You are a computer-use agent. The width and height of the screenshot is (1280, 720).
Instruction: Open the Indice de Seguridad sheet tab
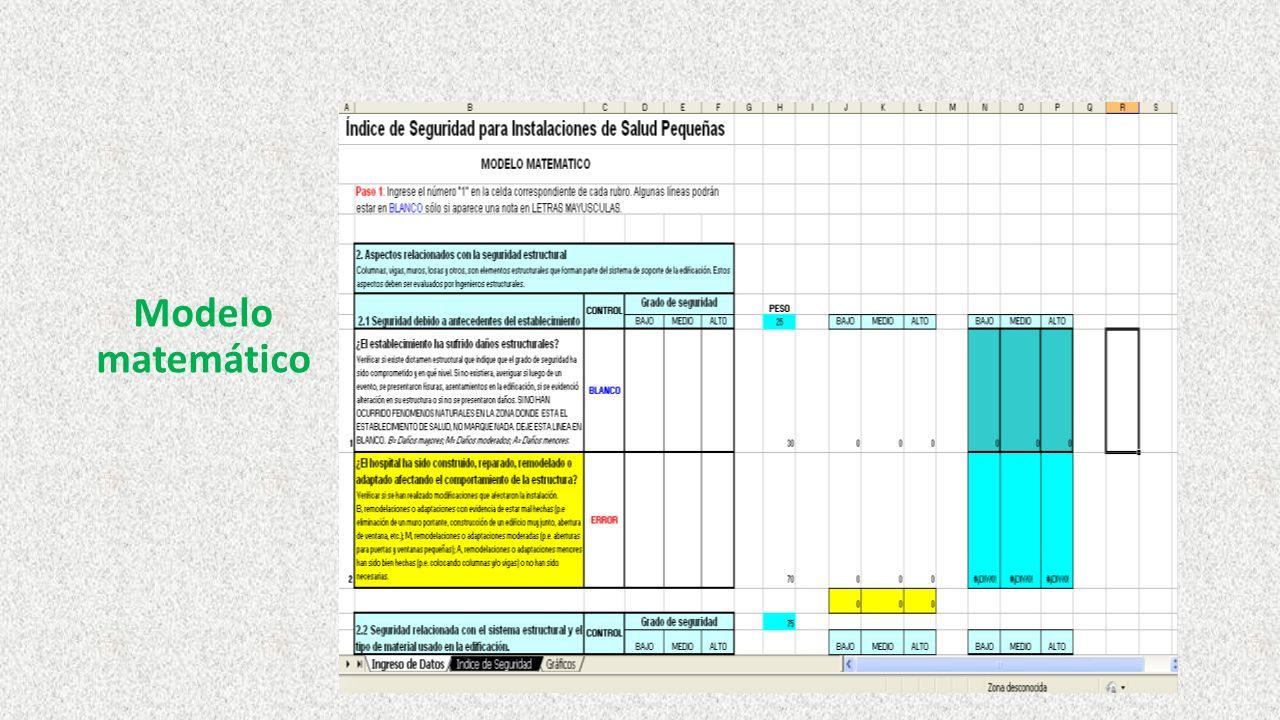pyautogui.click(x=494, y=664)
